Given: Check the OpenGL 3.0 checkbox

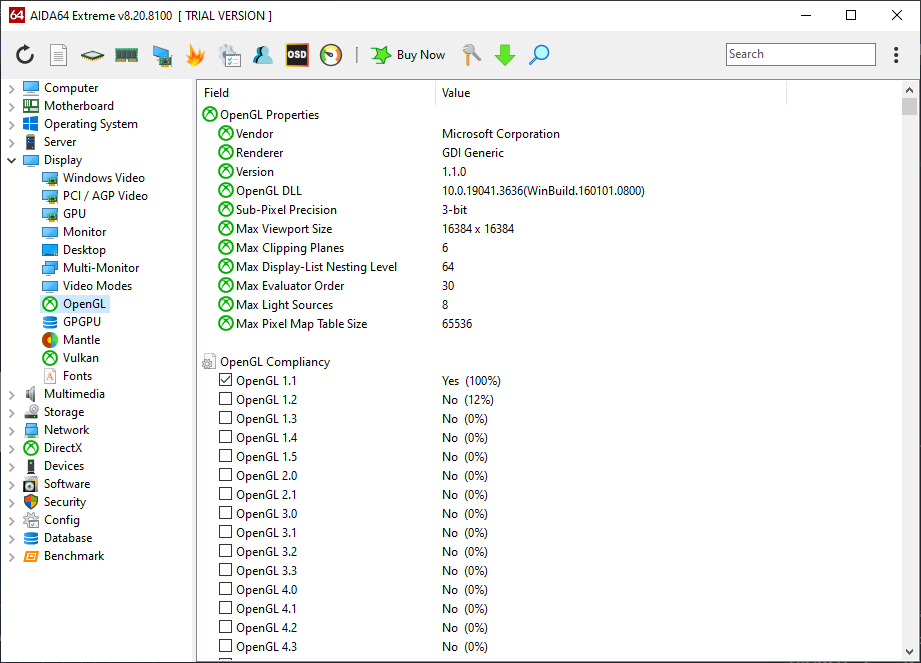Looking at the screenshot, I should pyautogui.click(x=226, y=514).
